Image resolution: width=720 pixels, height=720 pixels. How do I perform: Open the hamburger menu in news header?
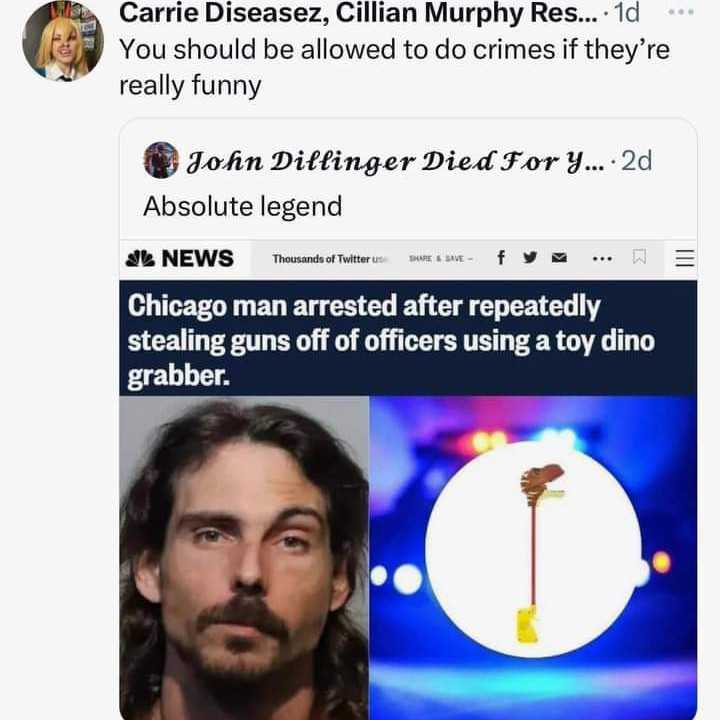pos(683,258)
